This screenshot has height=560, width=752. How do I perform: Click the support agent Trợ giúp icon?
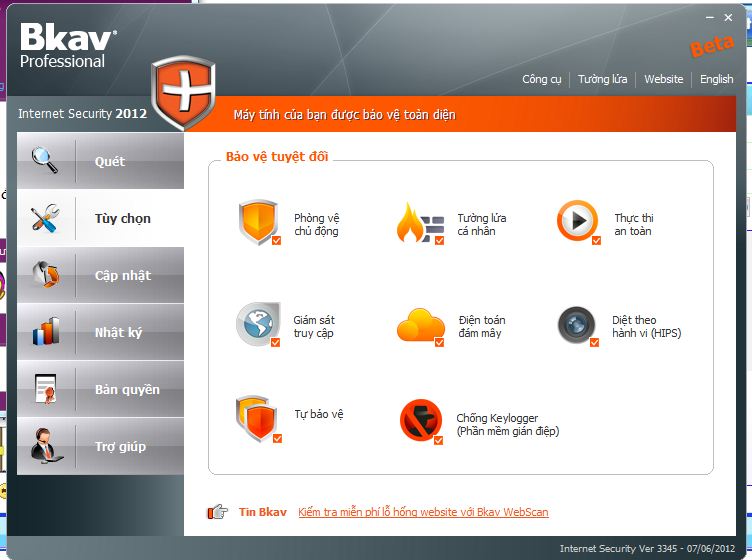pyautogui.click(x=45, y=445)
